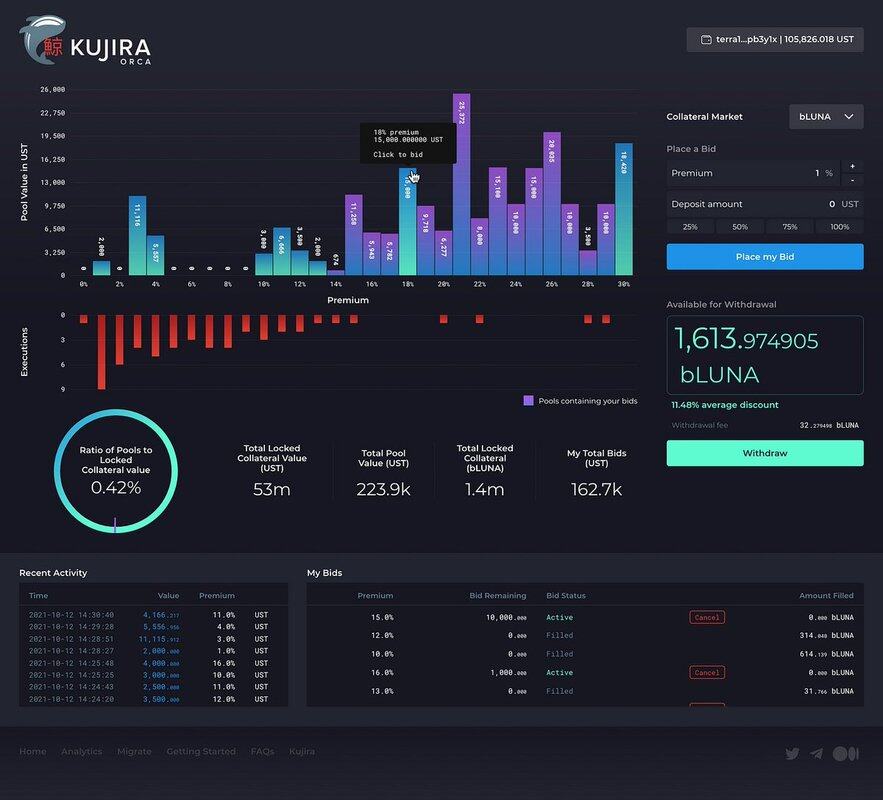Choose the 100% deposit amount option
Image resolution: width=883 pixels, height=800 pixels.
(x=839, y=227)
